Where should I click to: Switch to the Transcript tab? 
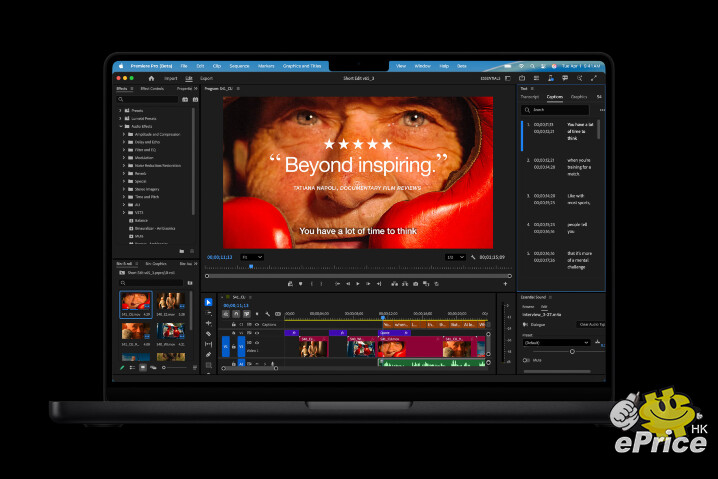coord(530,97)
